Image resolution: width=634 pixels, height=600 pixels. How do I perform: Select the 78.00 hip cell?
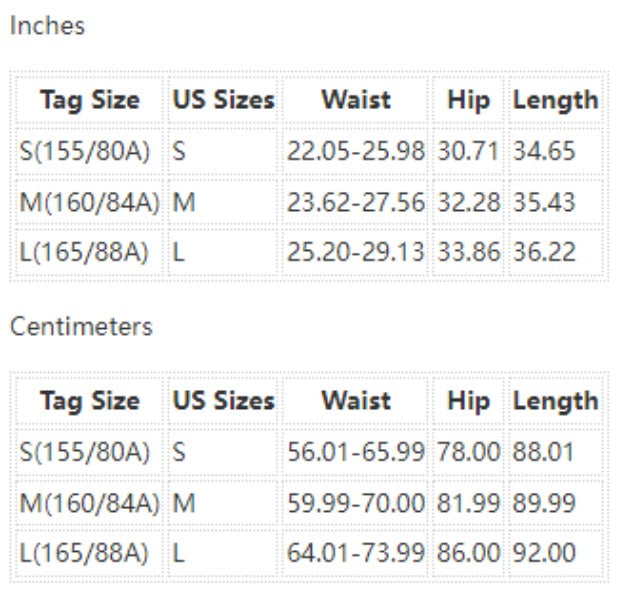tap(467, 452)
